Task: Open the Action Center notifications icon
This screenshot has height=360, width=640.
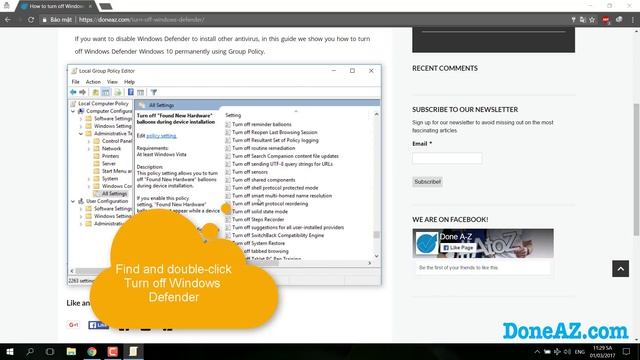Action: coord(626,352)
